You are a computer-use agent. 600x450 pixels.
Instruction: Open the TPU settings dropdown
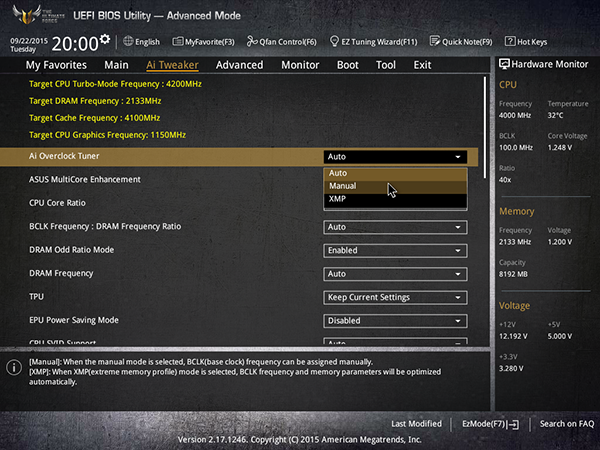(395, 297)
